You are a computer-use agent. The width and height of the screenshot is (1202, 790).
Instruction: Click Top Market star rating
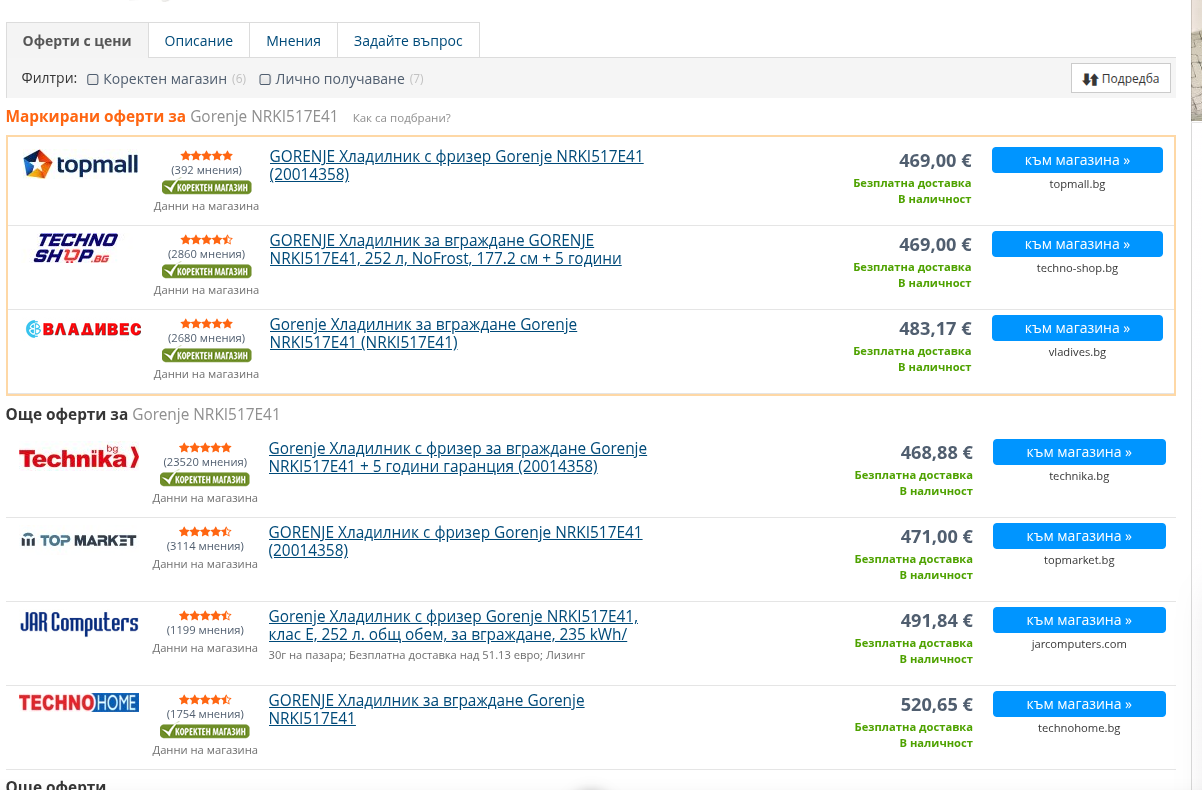tap(205, 532)
